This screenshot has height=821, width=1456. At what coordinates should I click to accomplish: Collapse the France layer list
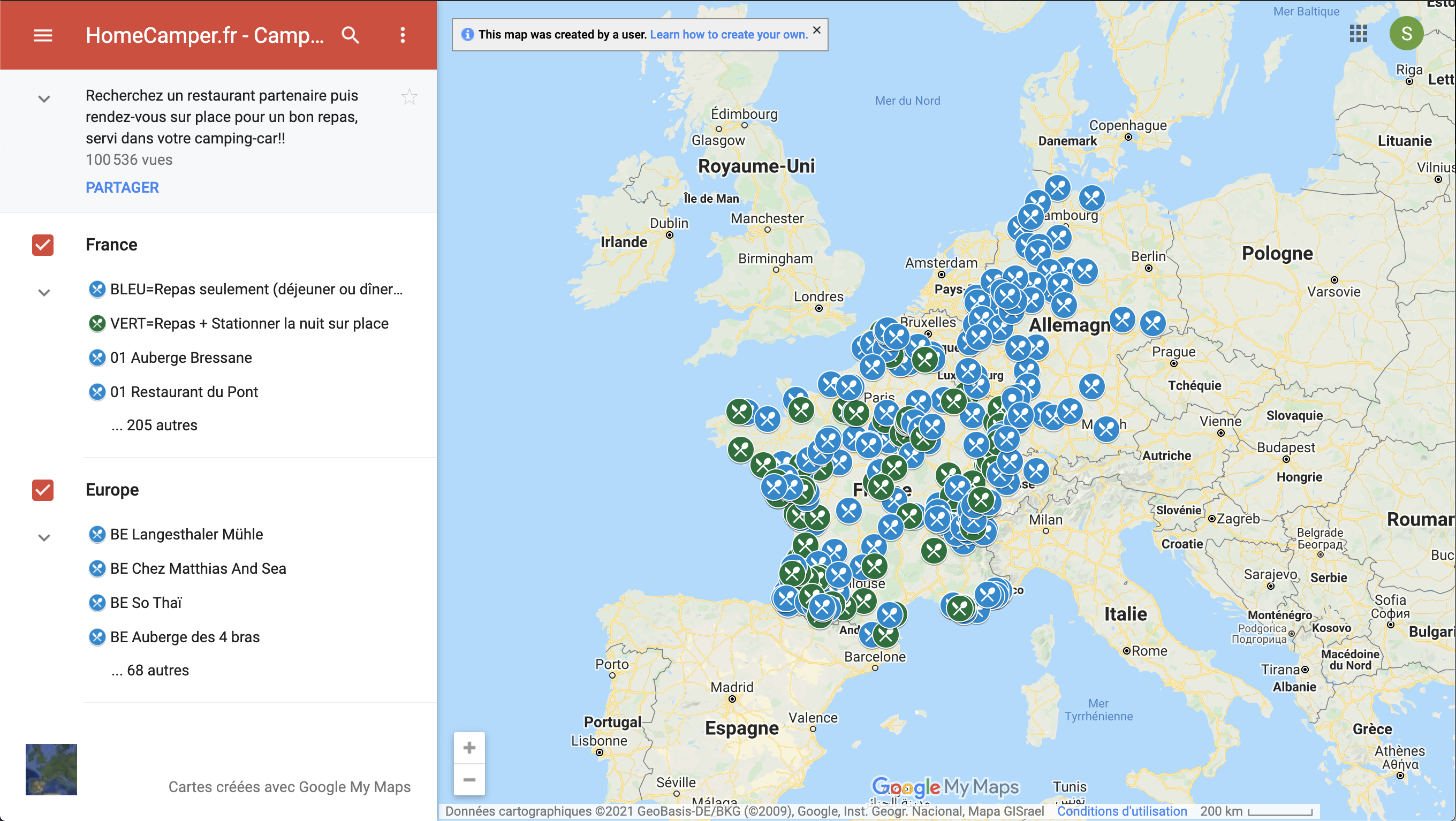point(44,292)
